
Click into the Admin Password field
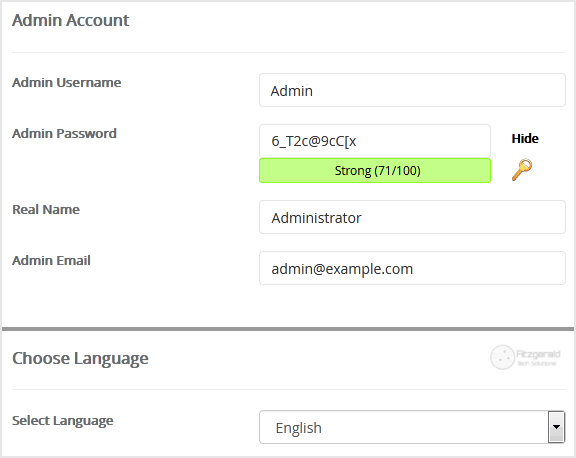click(375, 141)
